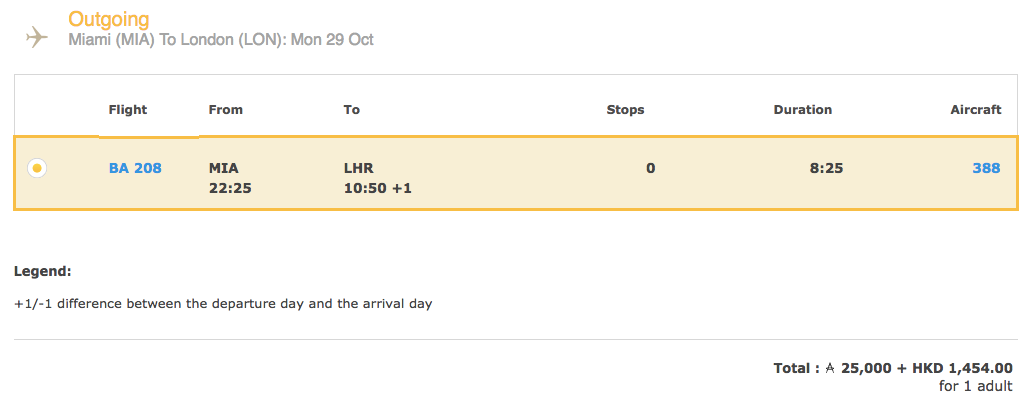Click the Legend heading

[42, 271]
